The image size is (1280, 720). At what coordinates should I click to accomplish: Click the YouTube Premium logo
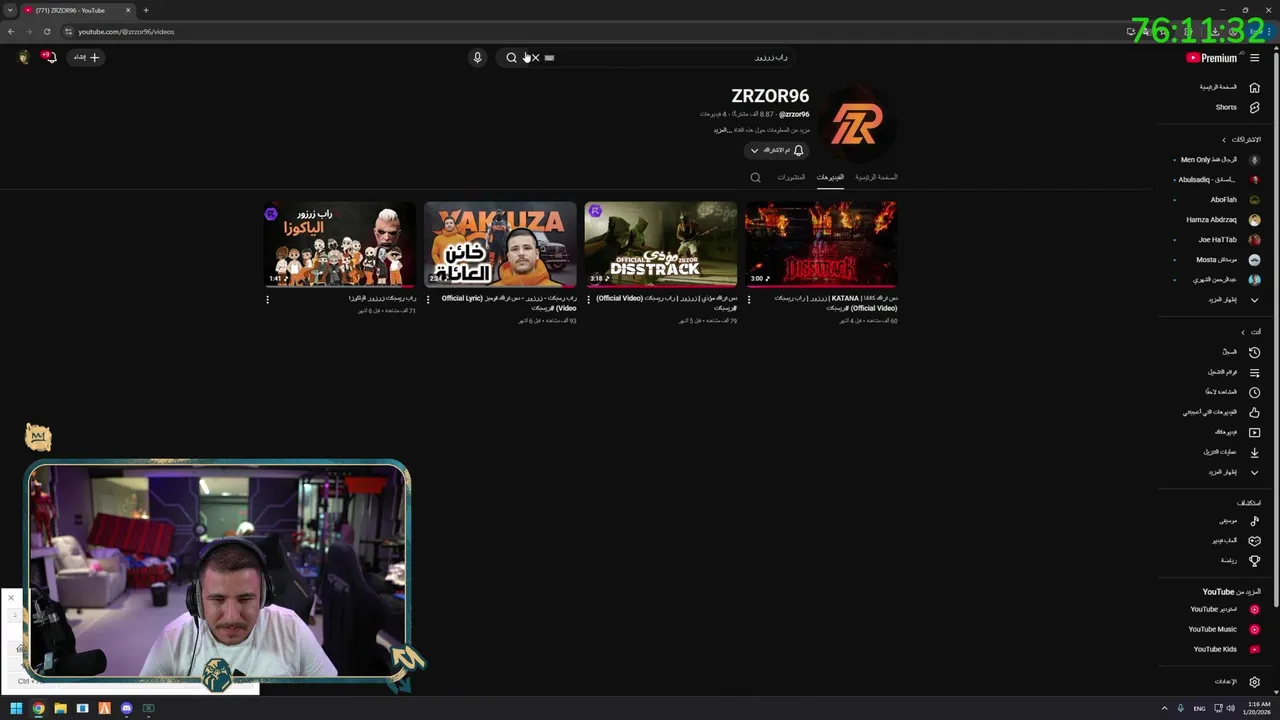[x=1212, y=58]
